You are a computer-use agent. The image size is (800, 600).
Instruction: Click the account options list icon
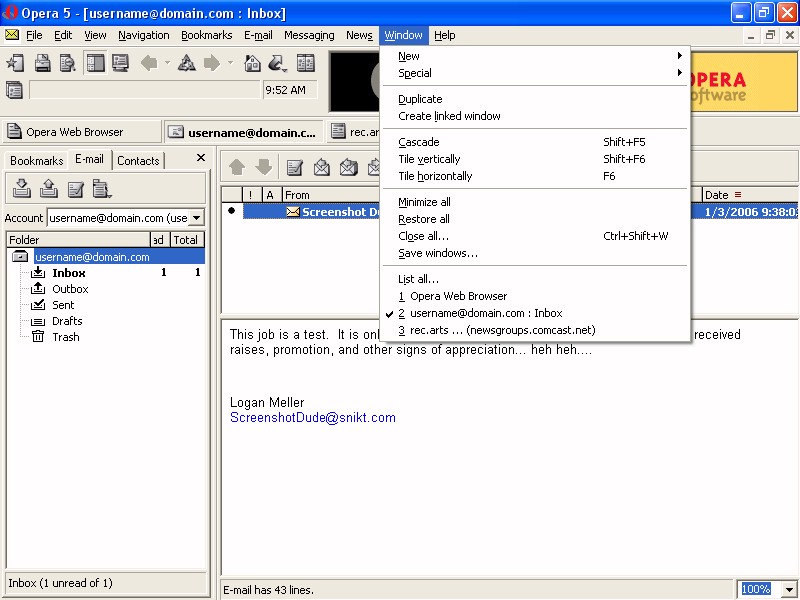(102, 188)
